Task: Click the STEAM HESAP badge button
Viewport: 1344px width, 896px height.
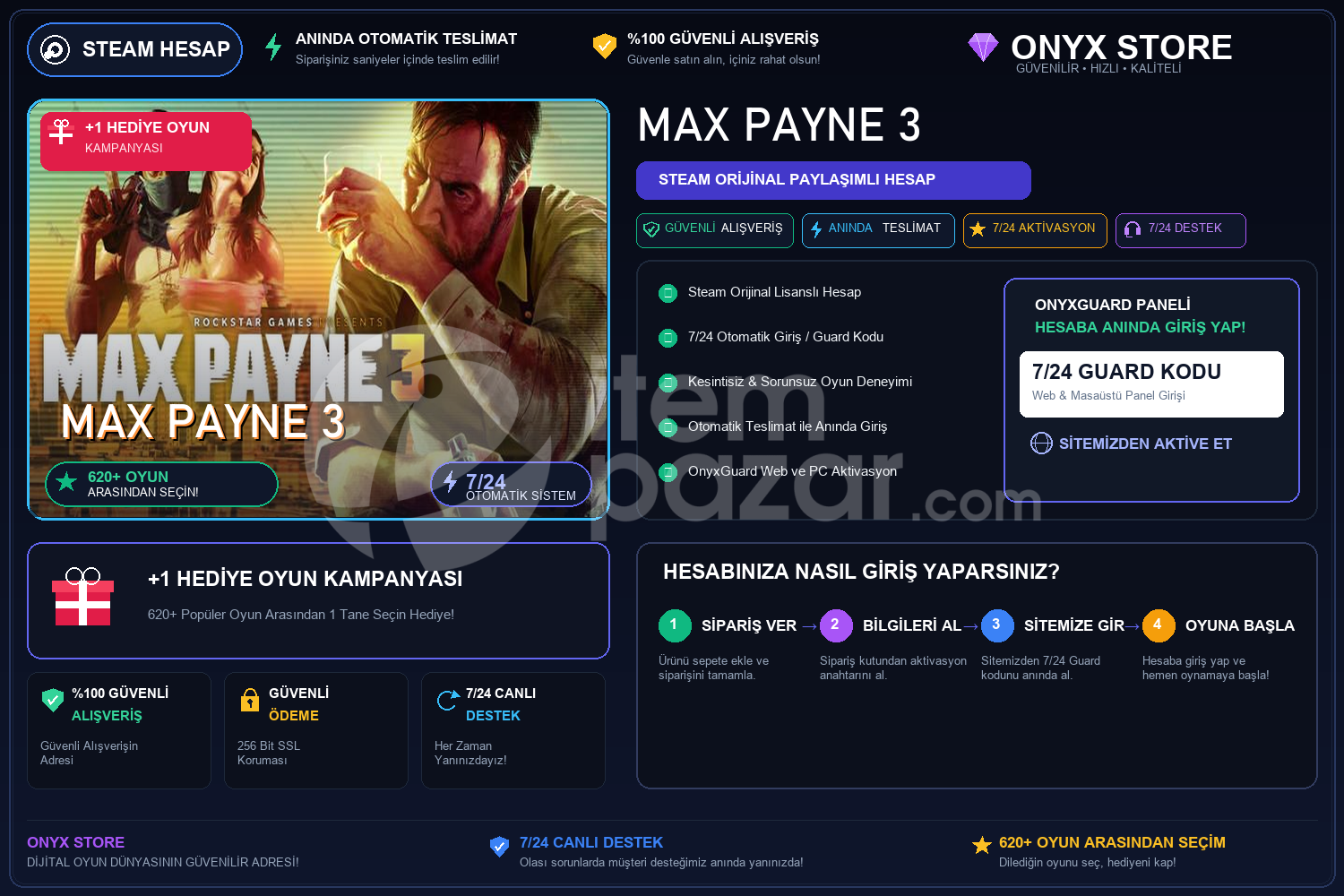Action: pyautogui.click(x=135, y=49)
